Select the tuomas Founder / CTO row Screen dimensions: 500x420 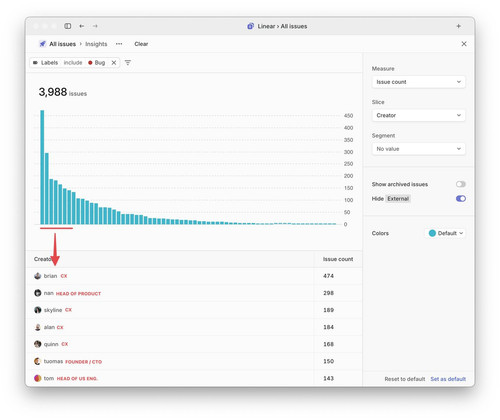[194, 361]
